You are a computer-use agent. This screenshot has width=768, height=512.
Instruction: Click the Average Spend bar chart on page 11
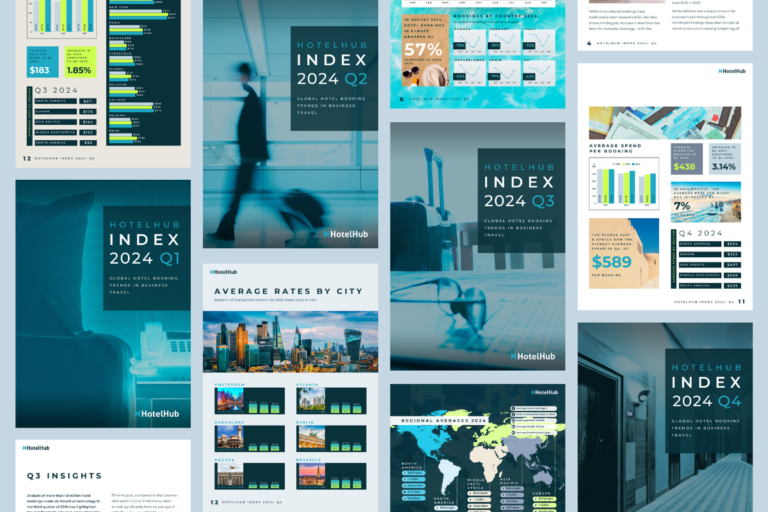point(624,184)
